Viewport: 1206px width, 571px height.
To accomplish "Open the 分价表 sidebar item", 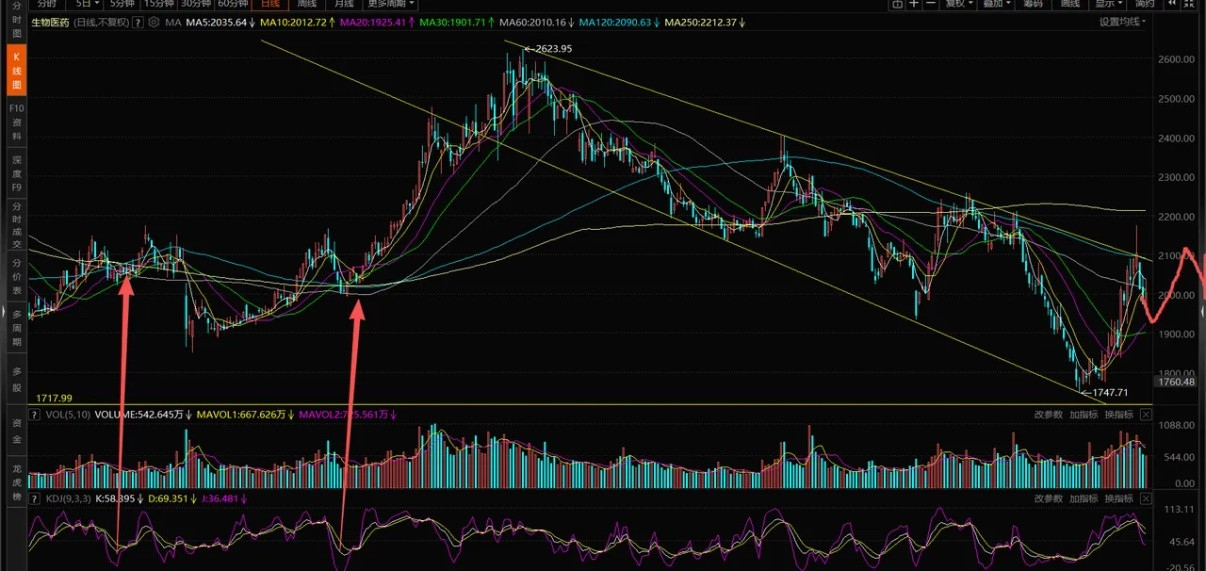I will 16,277.
